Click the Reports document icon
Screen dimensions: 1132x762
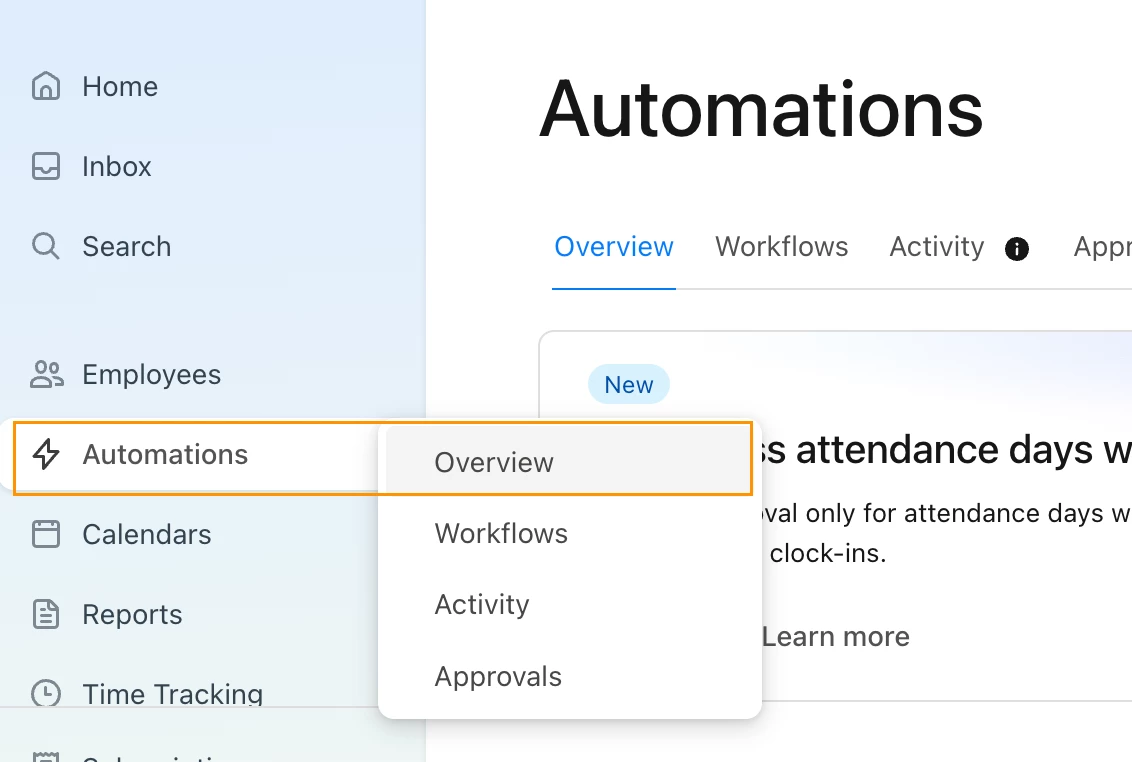(45, 615)
